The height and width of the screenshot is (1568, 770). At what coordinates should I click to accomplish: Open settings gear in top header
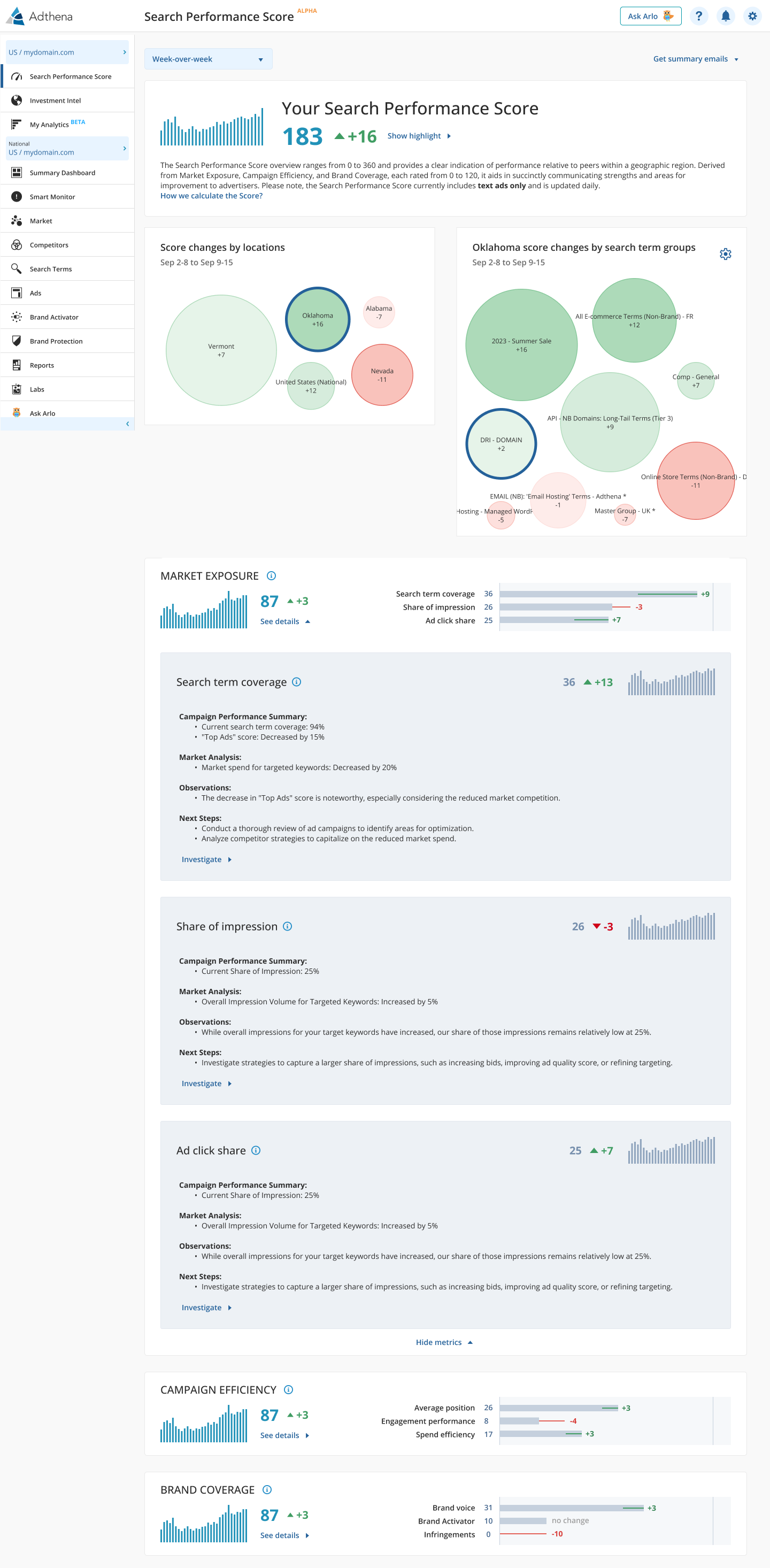(x=752, y=17)
